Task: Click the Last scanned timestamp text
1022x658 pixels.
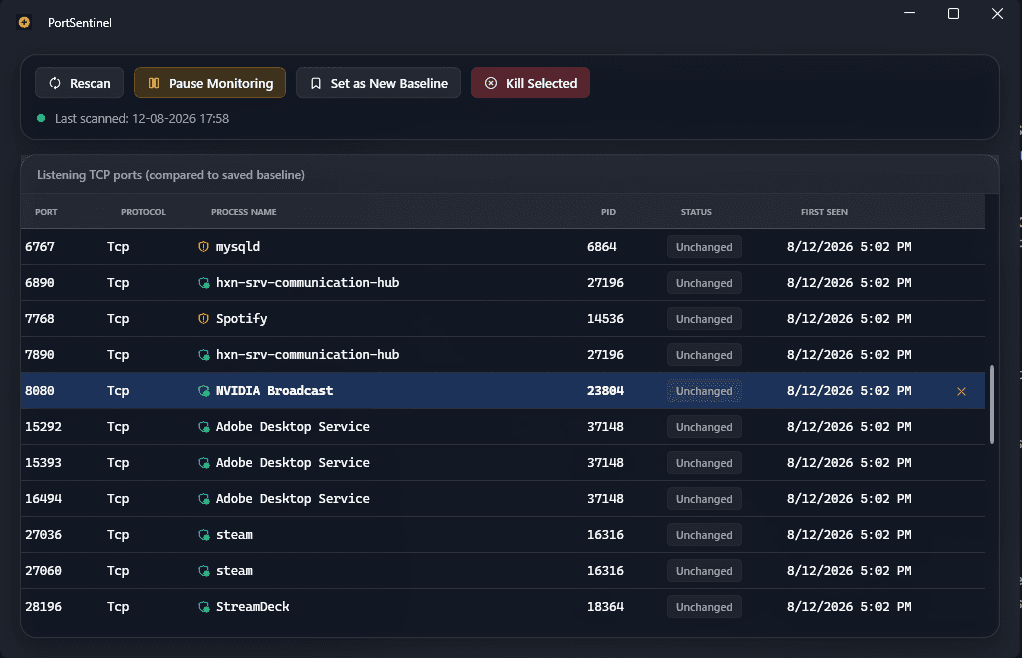Action: [142, 119]
